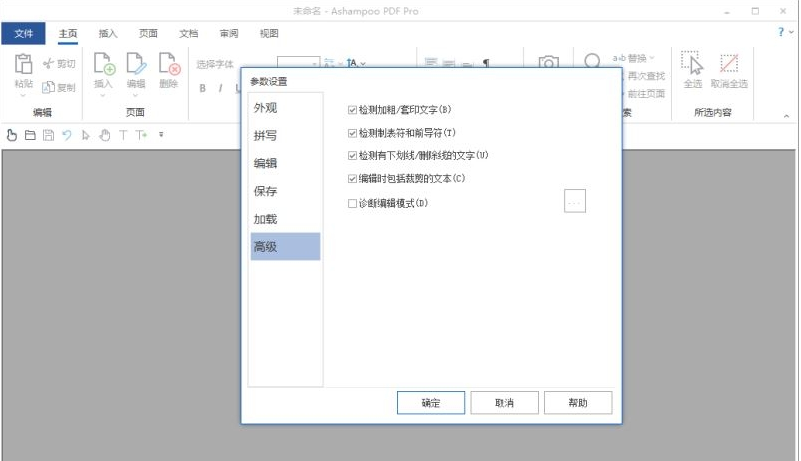Click the 取消 (Cancel) button

pos(504,403)
